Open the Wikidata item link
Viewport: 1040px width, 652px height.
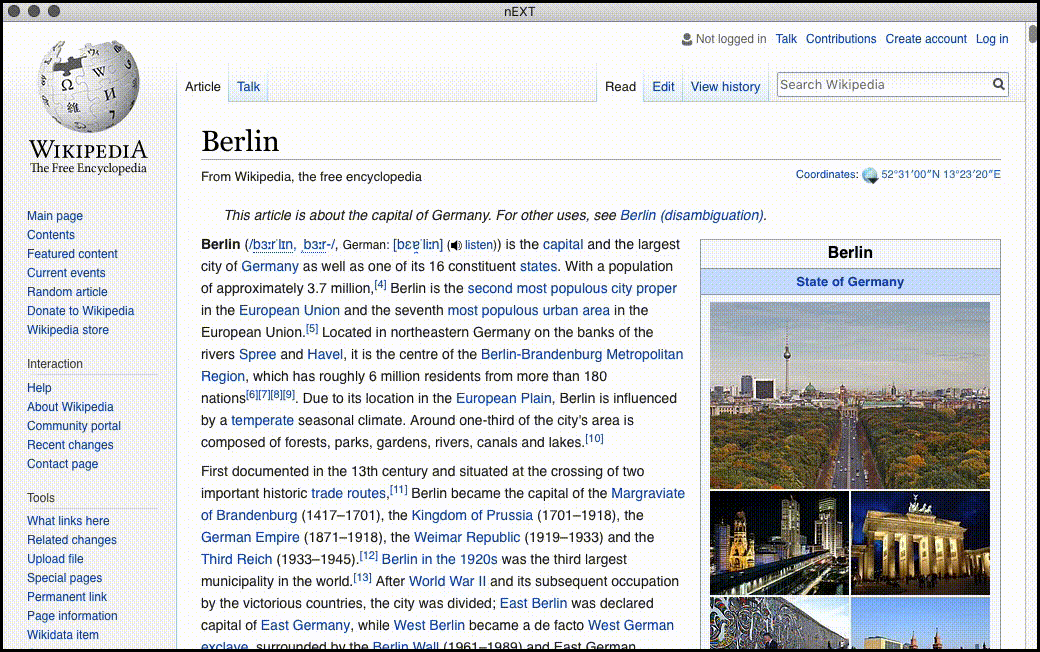click(x=63, y=635)
